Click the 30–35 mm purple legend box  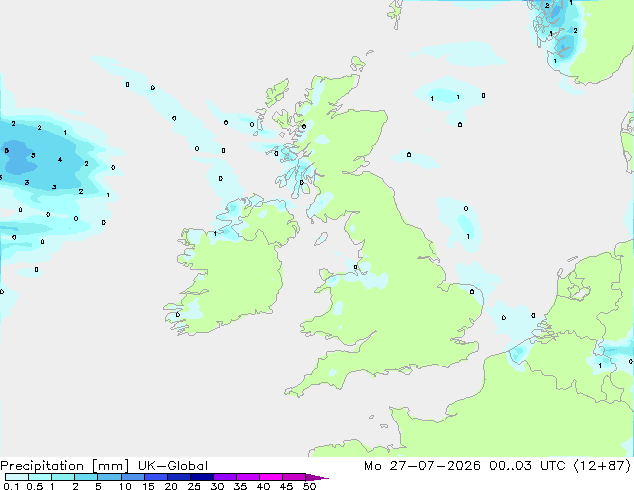point(225,477)
